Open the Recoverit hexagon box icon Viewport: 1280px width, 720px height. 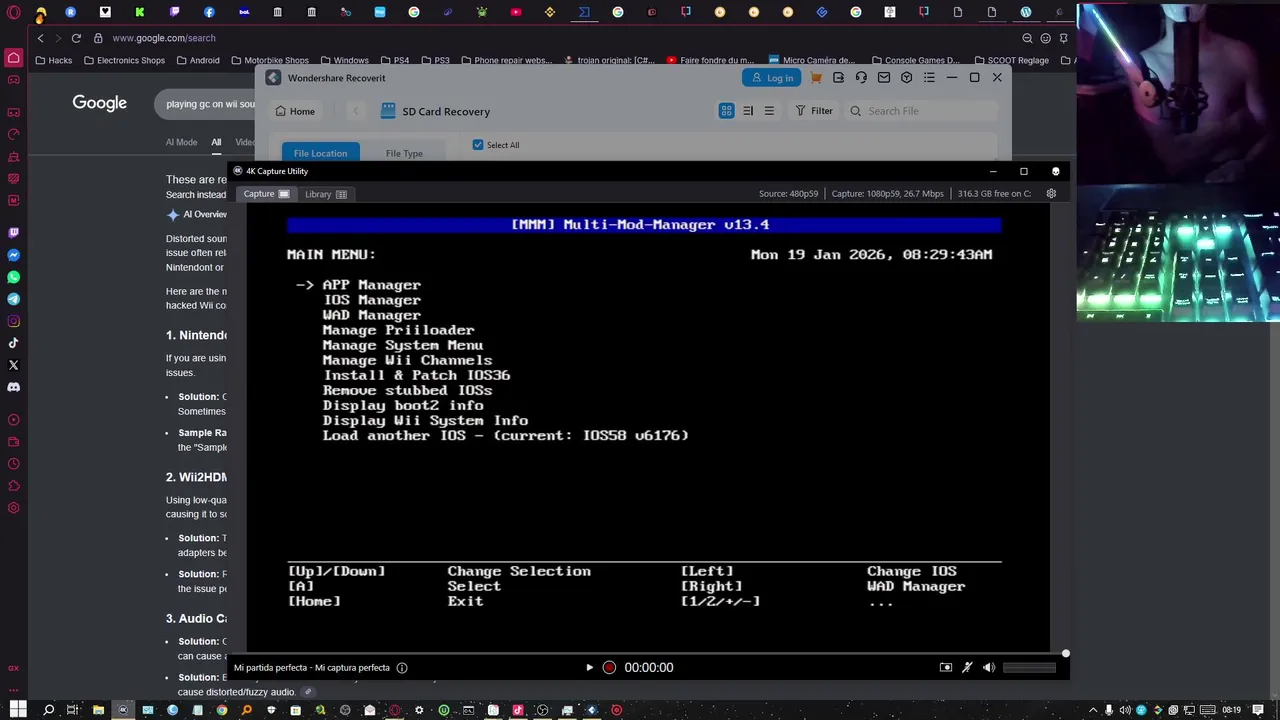click(x=906, y=78)
